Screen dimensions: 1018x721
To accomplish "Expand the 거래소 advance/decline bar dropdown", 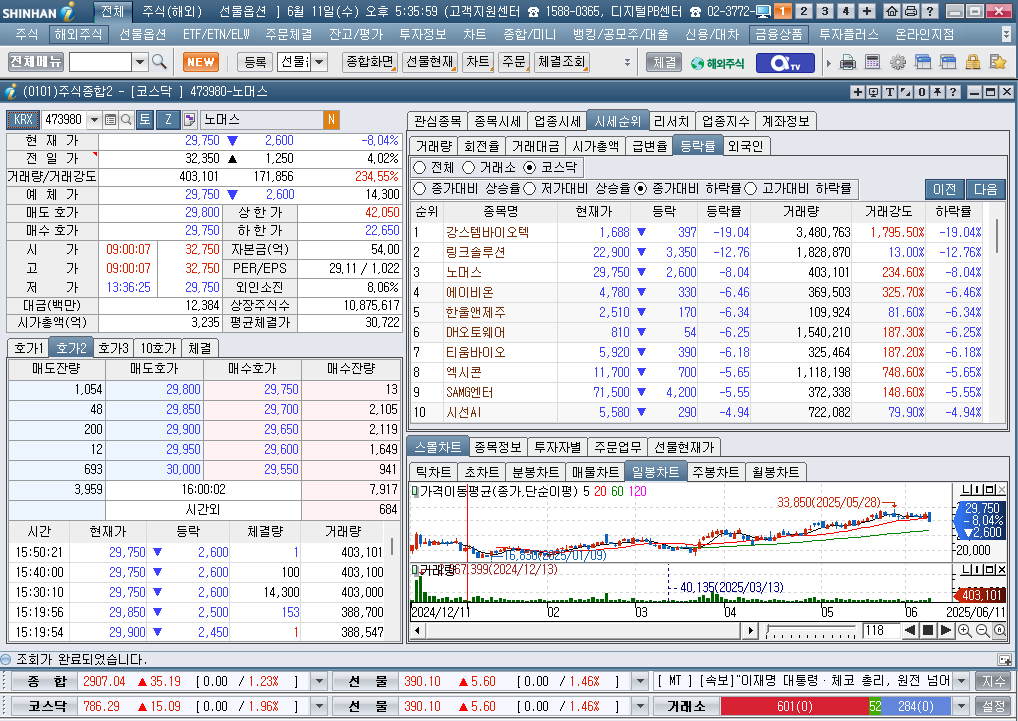I will coord(962,706).
